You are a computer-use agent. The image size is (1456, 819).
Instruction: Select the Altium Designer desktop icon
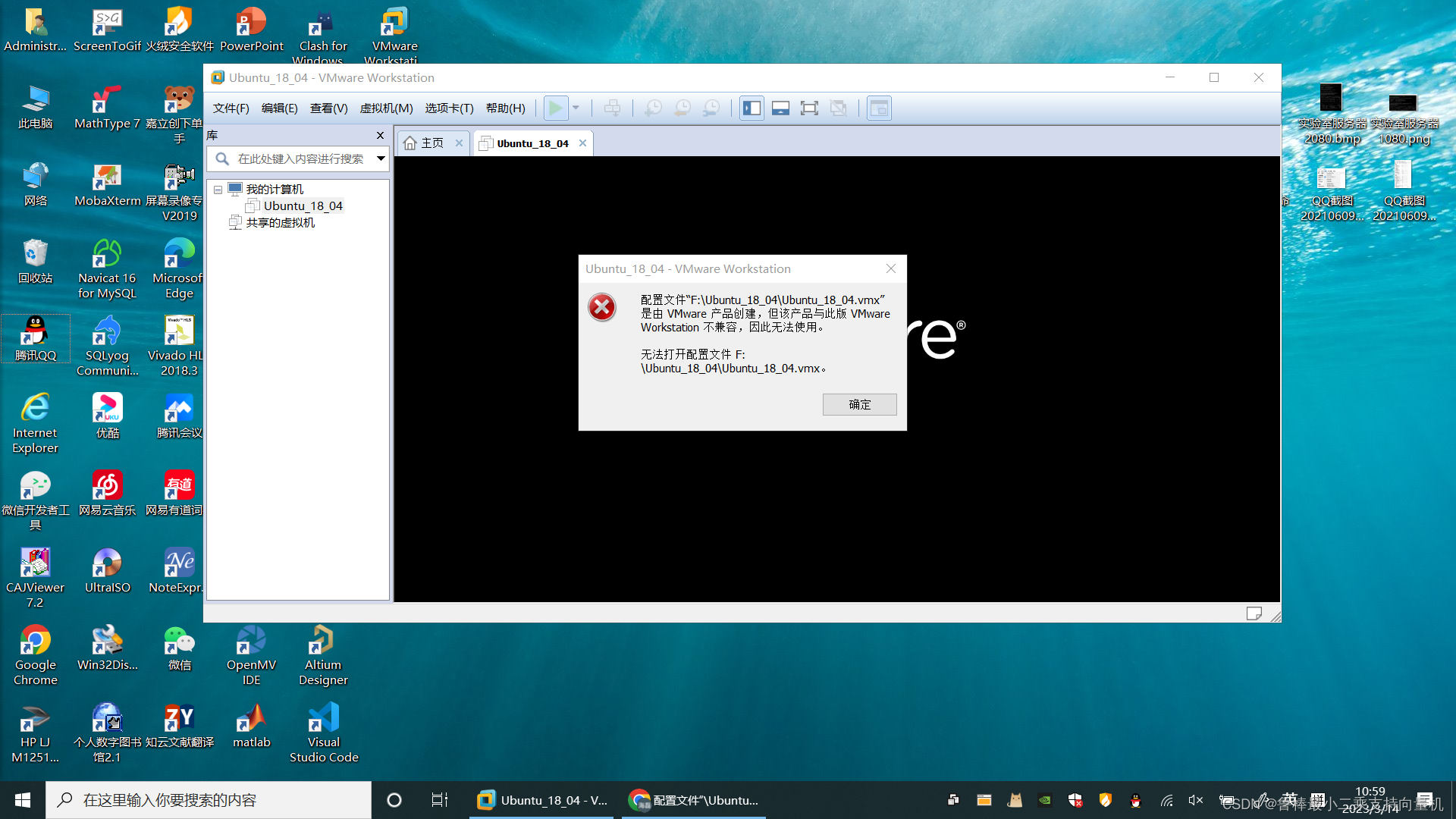[324, 656]
